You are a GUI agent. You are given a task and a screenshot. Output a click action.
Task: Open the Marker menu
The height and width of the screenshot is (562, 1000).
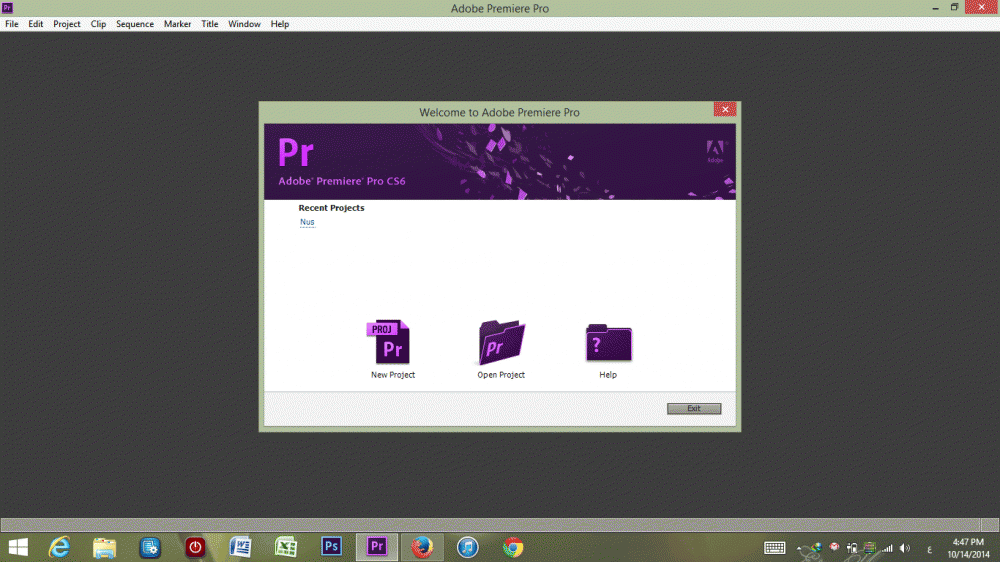[178, 24]
